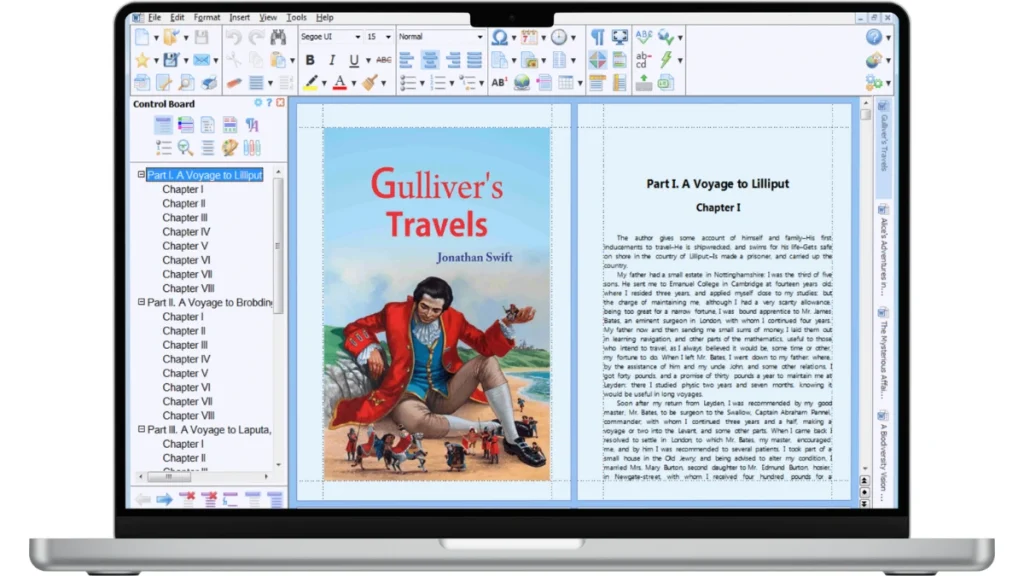Show paragraph marks with the pilcrow icon
Image resolution: width=1024 pixels, height=576 pixels.
click(597, 37)
